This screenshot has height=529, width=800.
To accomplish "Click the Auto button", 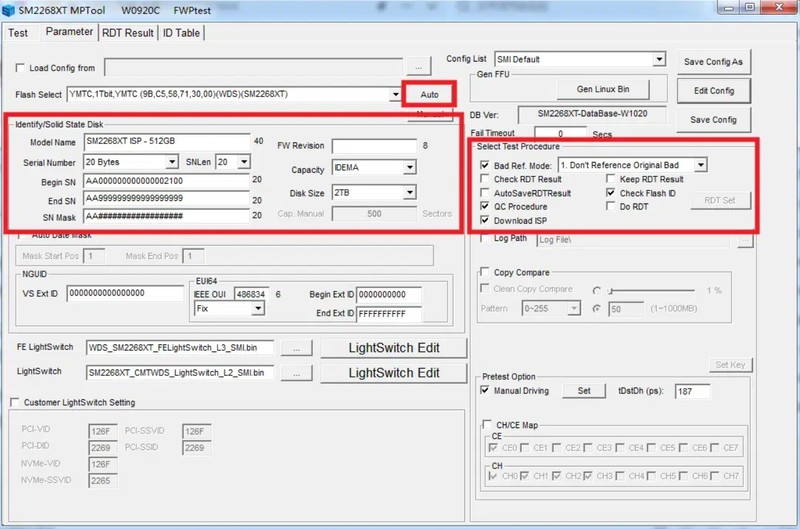I will point(428,95).
